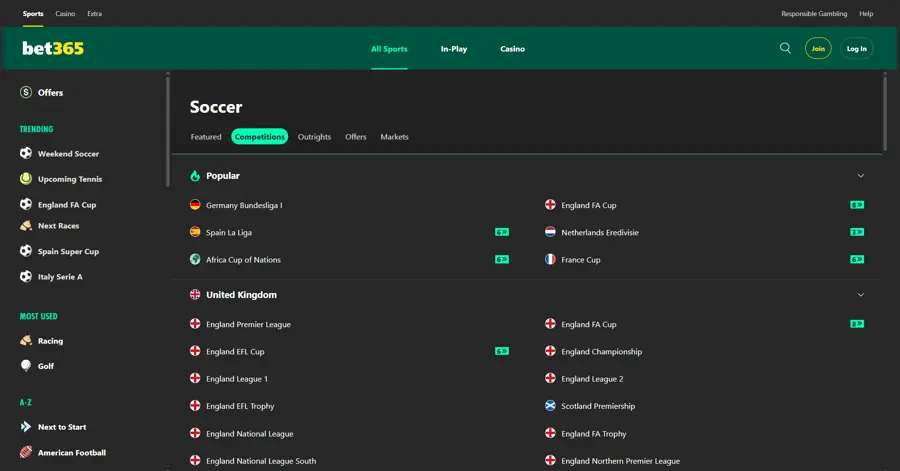
Task: Click the Next to Start arrow icon
Action: click(x=26, y=426)
